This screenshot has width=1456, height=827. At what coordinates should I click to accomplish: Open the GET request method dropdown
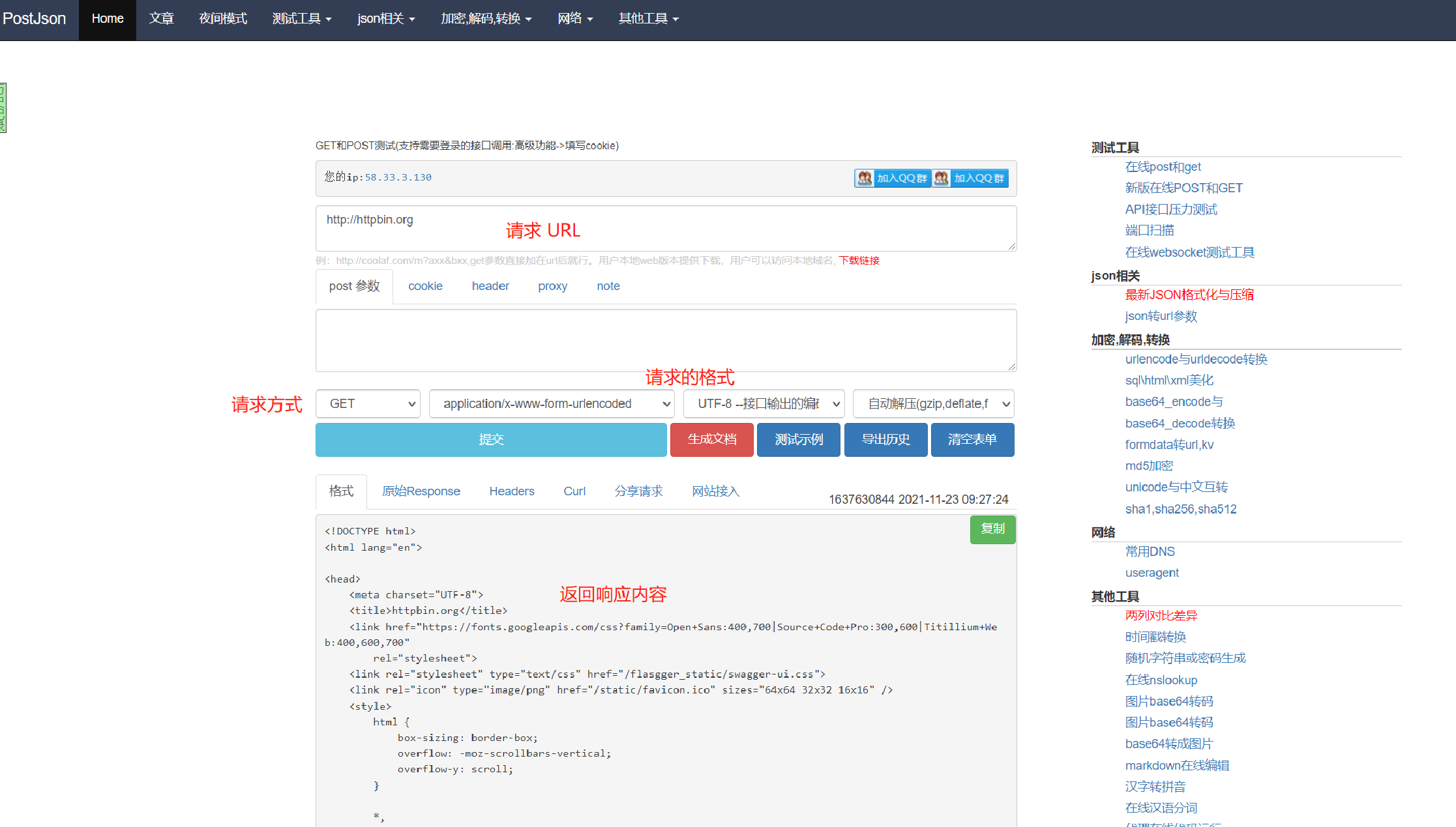(x=368, y=404)
